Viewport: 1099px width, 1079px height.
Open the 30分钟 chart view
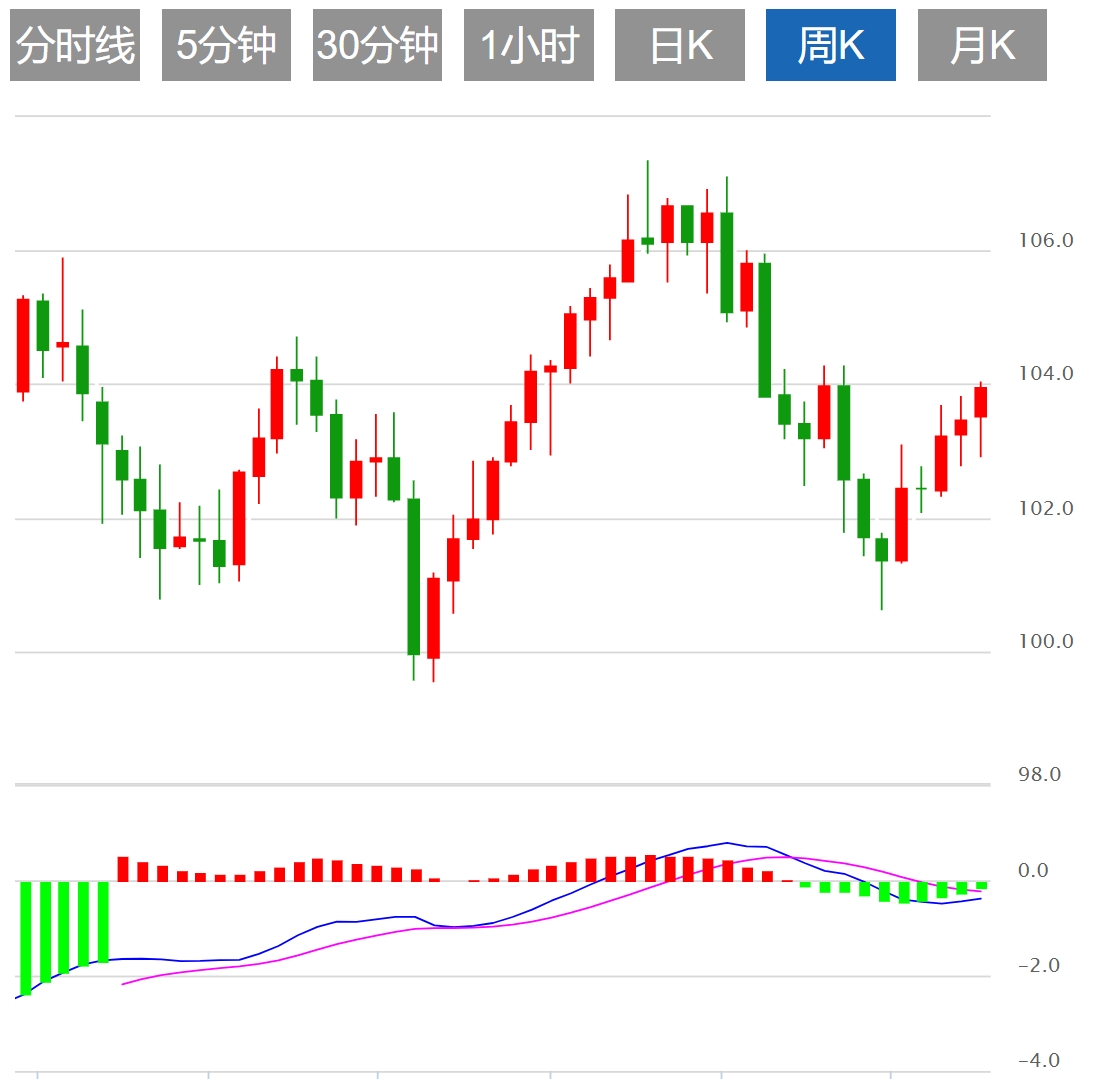point(377,46)
